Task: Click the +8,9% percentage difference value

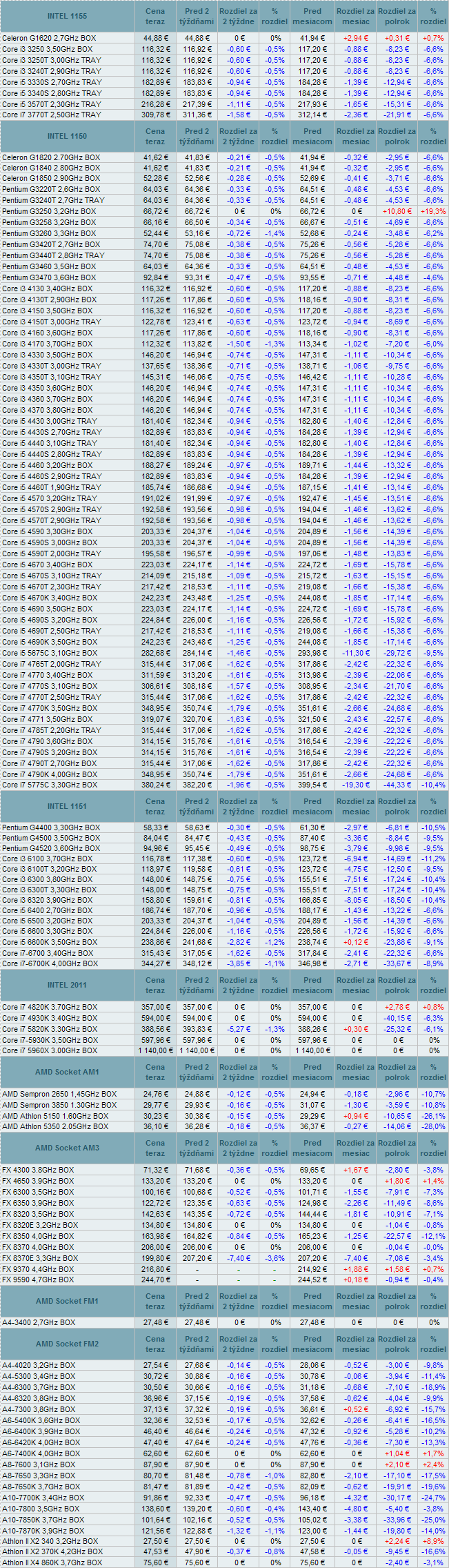Action: tap(433, 1541)
